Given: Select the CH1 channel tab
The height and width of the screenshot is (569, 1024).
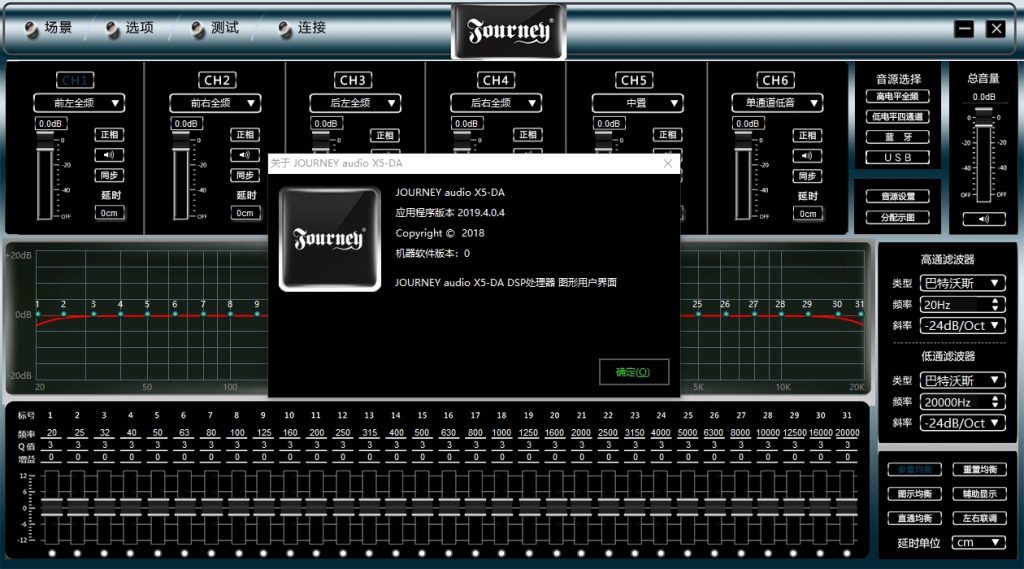Looking at the screenshot, I should (75, 80).
